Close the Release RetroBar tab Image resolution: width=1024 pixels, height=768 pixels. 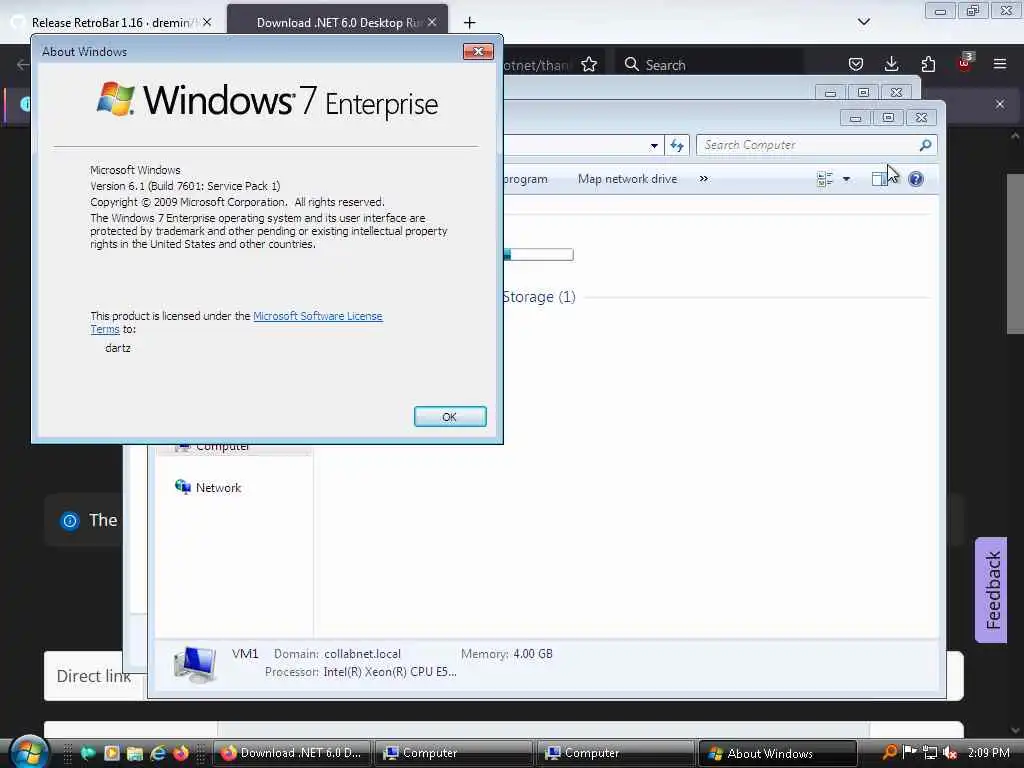(x=207, y=22)
